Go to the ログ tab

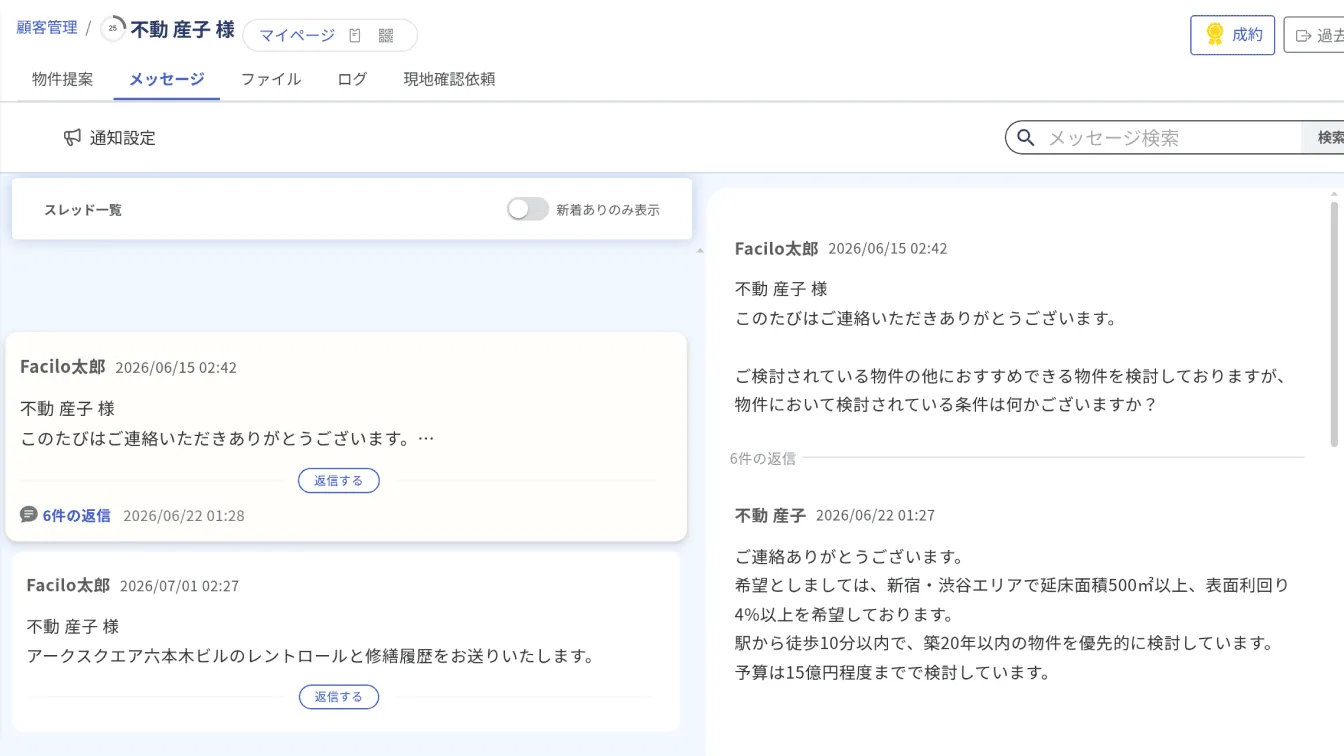352,79
